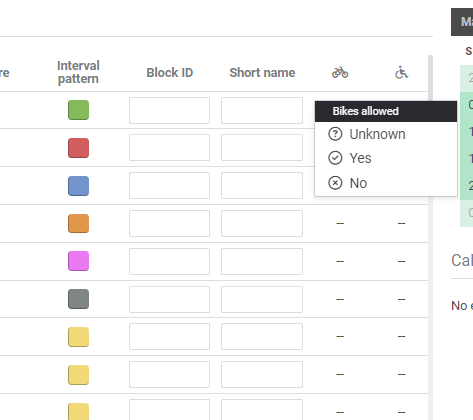Viewport: 473px width, 420px height.
Task: Click the Interval pattern column header
Action: coord(78,72)
